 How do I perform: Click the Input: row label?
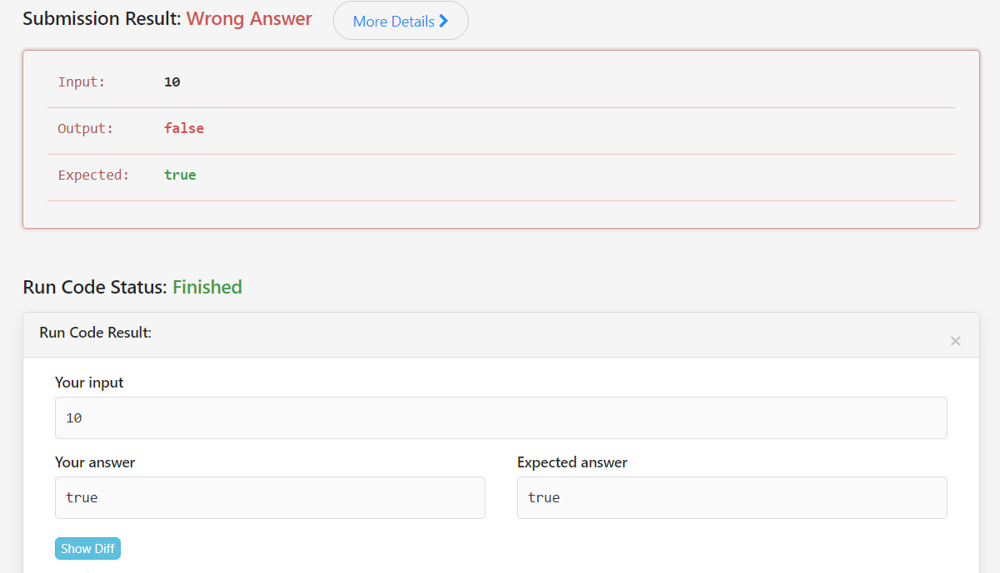click(81, 82)
